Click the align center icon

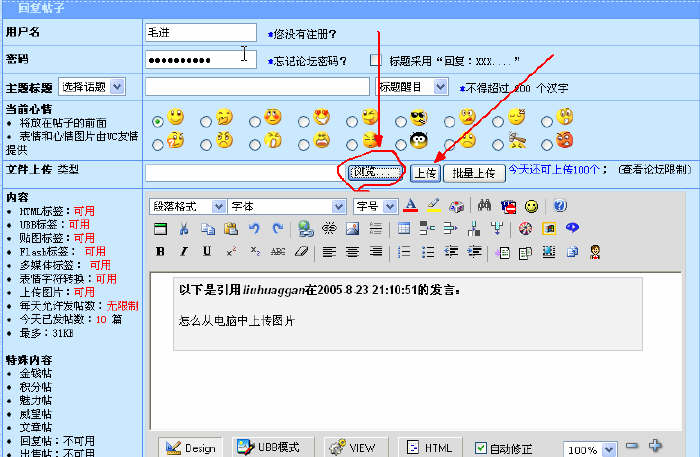coord(352,252)
